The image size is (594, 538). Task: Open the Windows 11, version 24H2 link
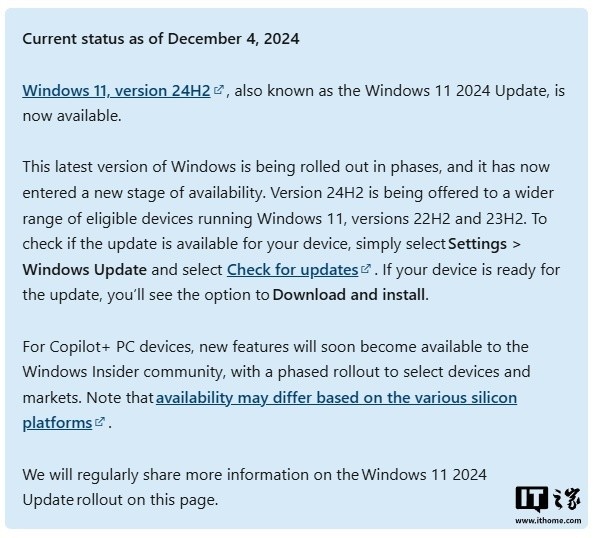click(x=116, y=91)
